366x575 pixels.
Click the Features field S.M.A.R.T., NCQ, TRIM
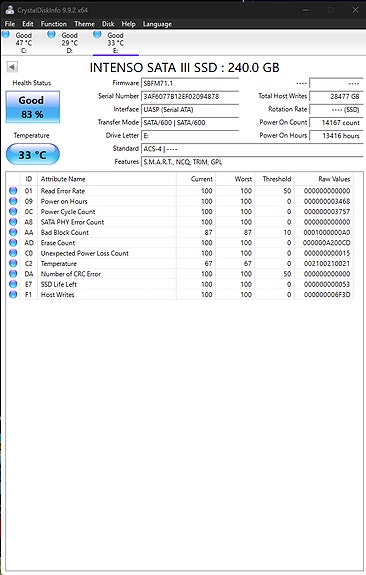click(252, 162)
